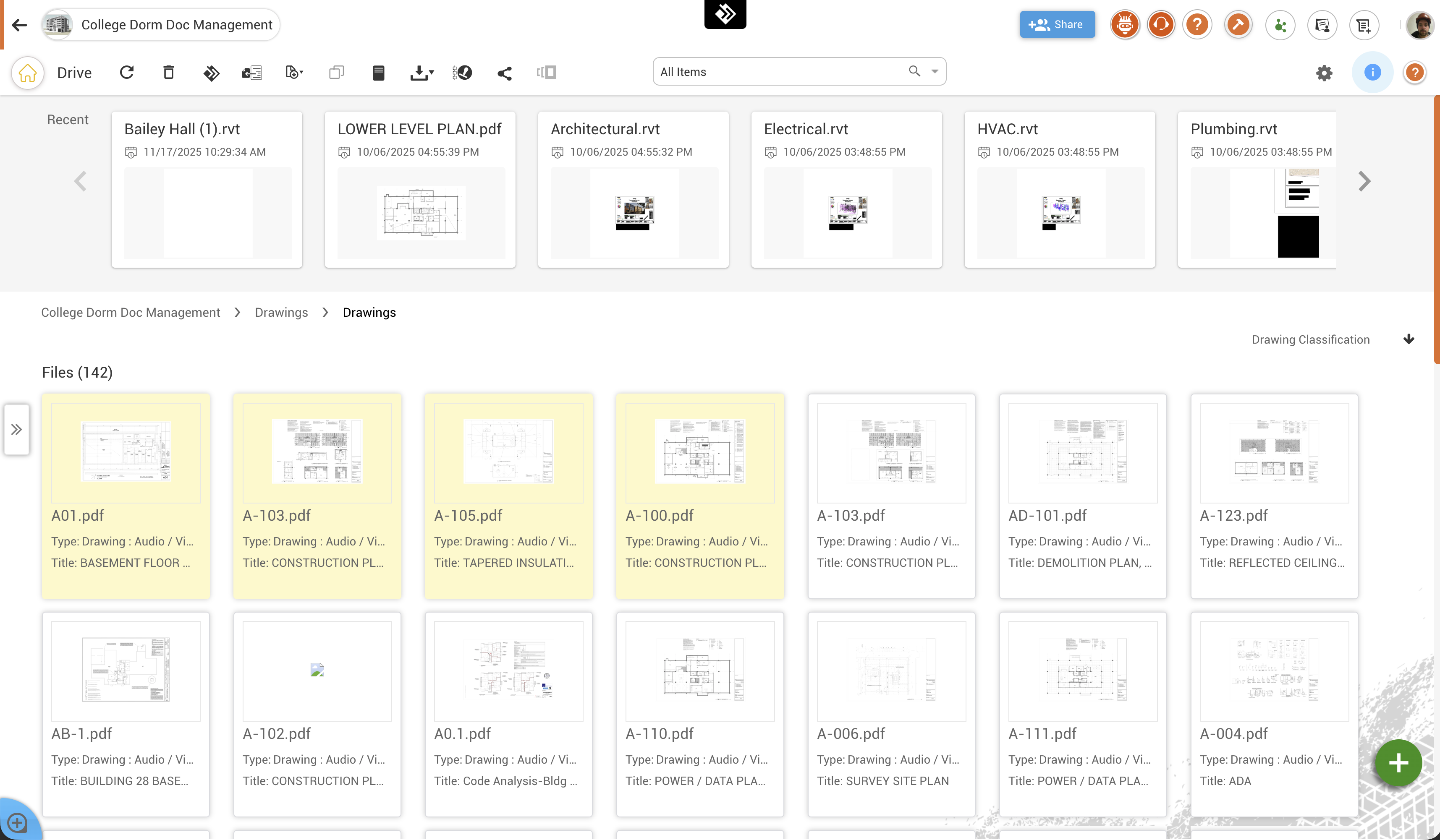
Task: Click the Drive home icon
Action: (27, 73)
